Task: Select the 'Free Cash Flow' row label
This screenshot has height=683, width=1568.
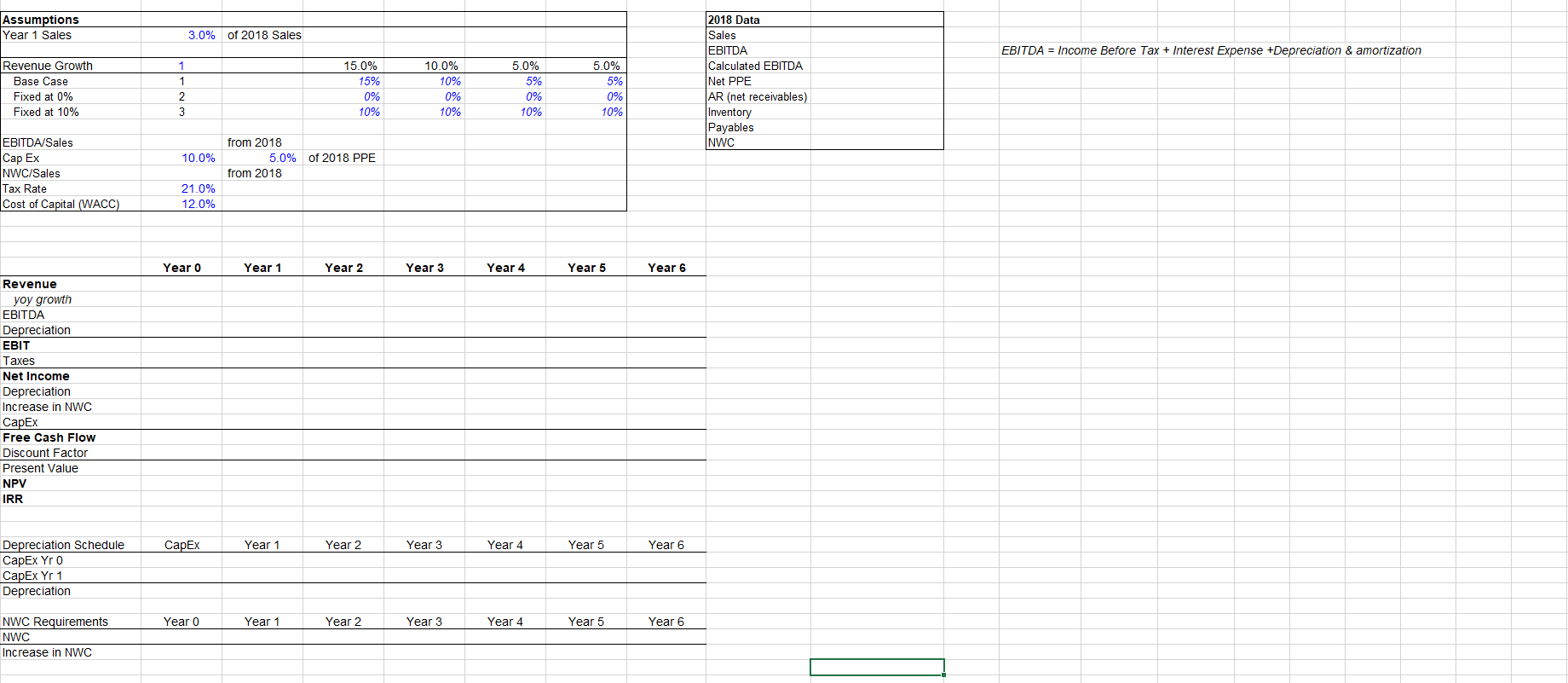Action: 49,437
